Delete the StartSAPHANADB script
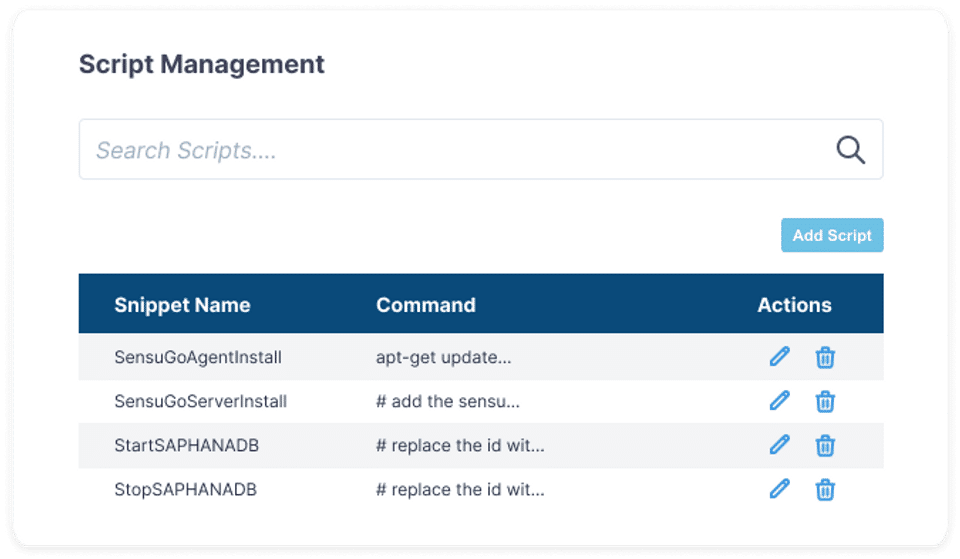960x559 pixels. coord(825,445)
